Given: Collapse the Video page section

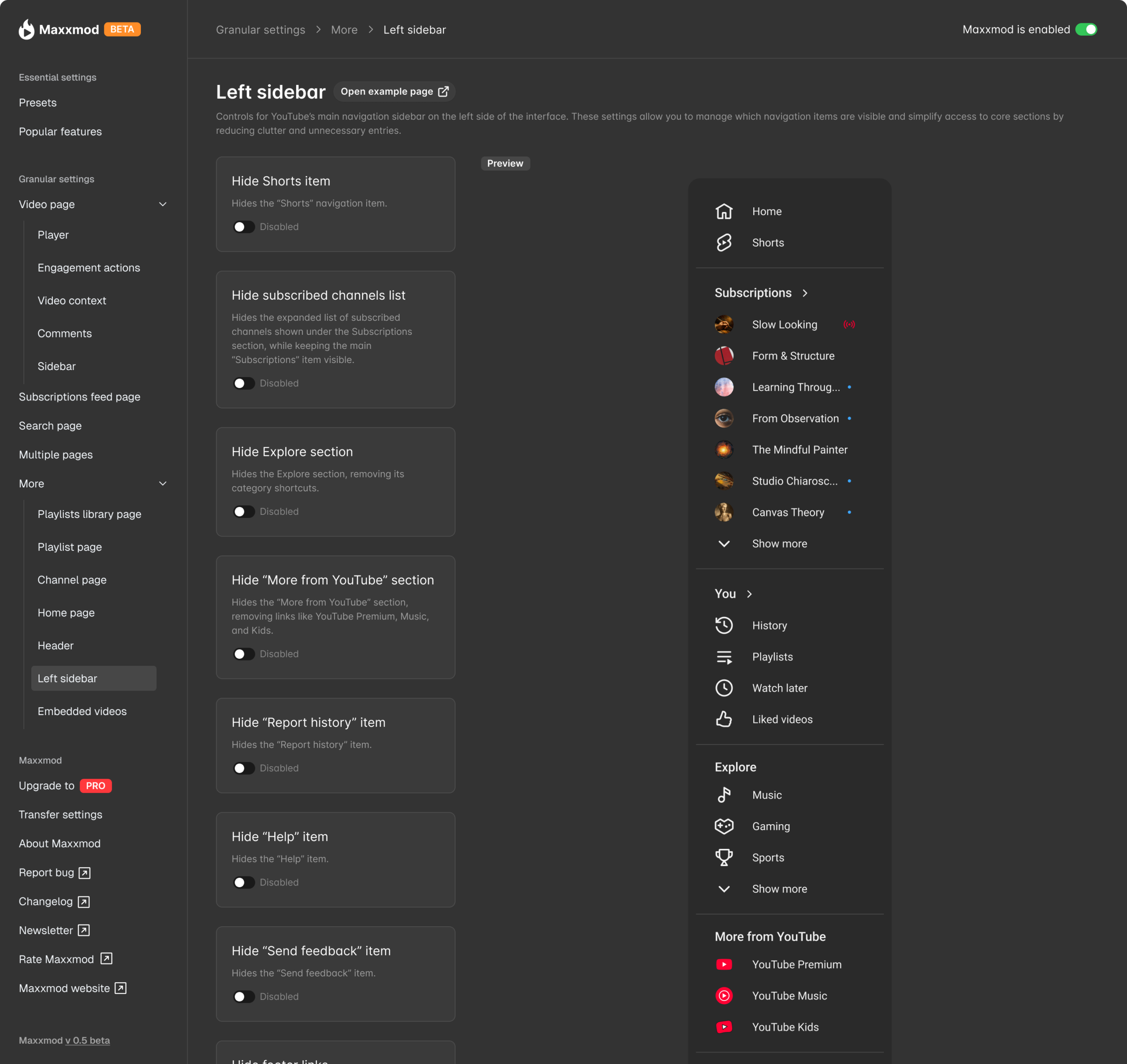Looking at the screenshot, I should pos(162,204).
